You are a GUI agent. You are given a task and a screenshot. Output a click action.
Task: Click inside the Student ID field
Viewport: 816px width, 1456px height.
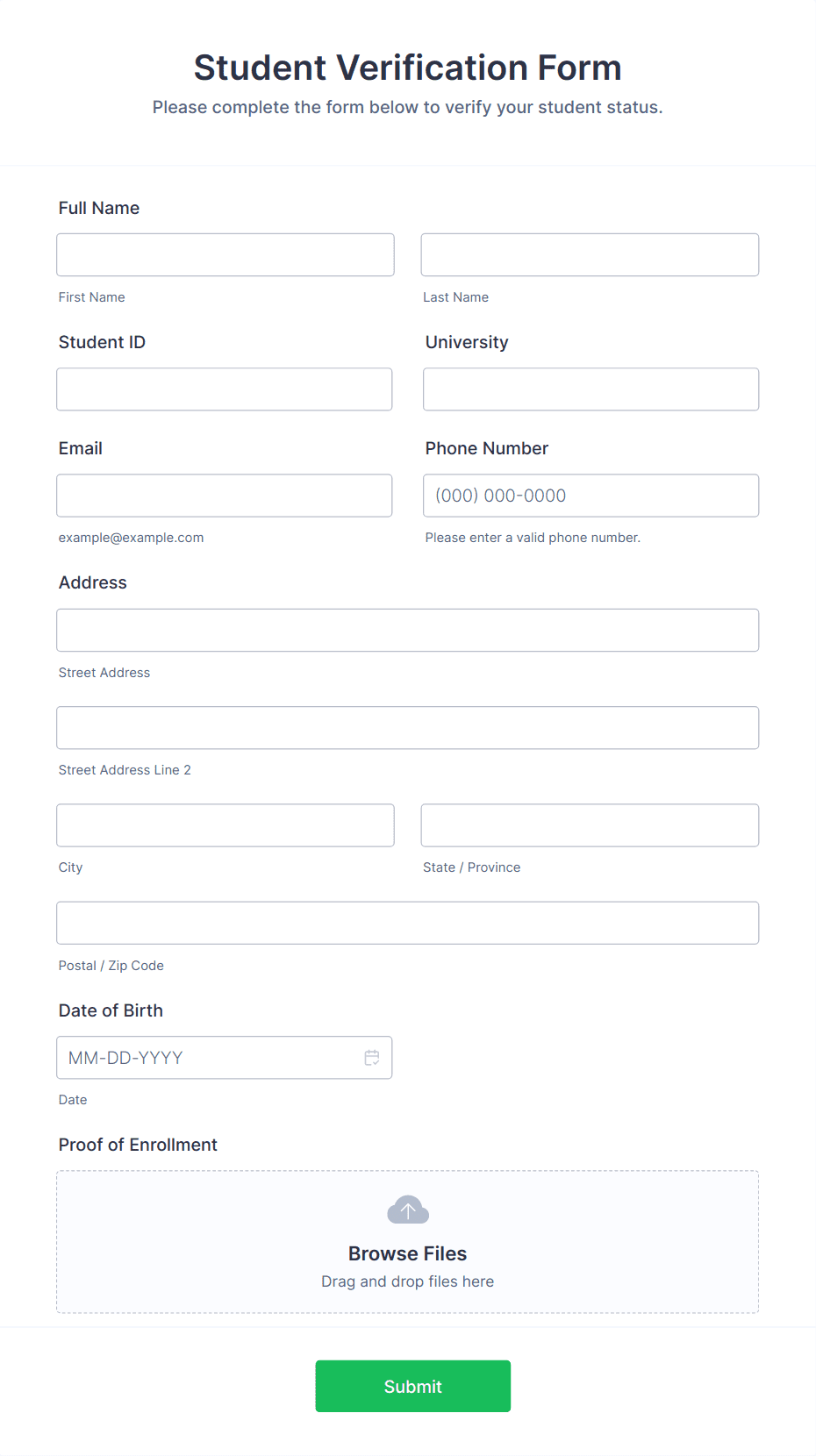tap(225, 389)
